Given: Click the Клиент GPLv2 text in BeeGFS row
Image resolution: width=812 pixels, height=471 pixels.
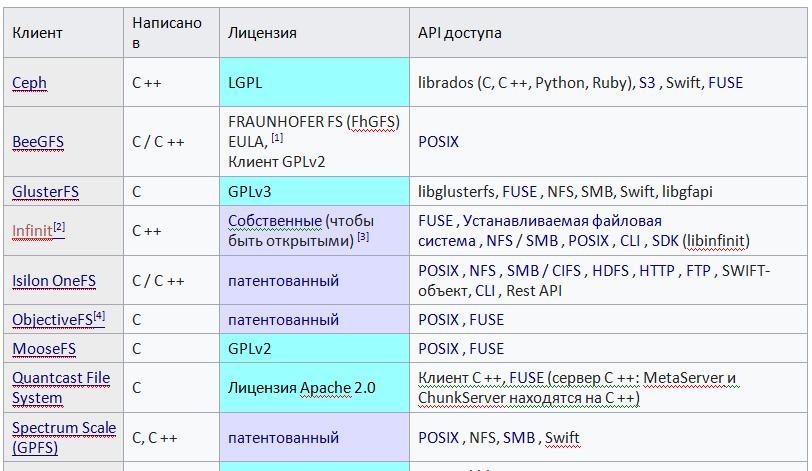Looking at the screenshot, I should click(277, 162).
